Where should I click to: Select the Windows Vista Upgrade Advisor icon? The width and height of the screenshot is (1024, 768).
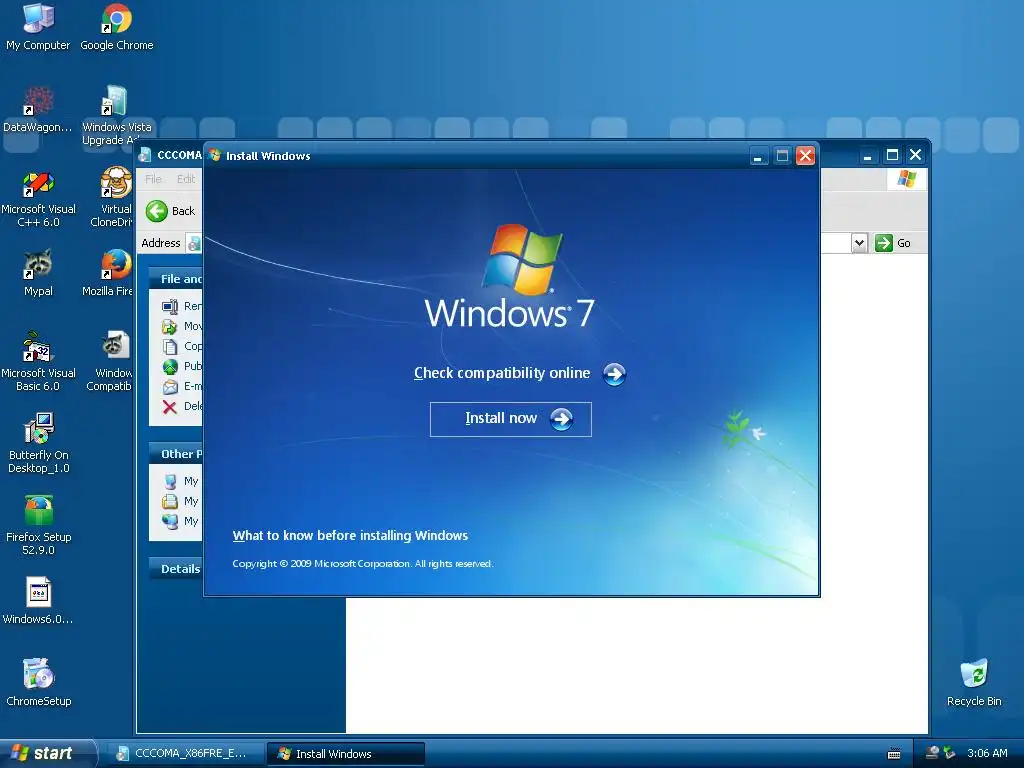pos(116,115)
